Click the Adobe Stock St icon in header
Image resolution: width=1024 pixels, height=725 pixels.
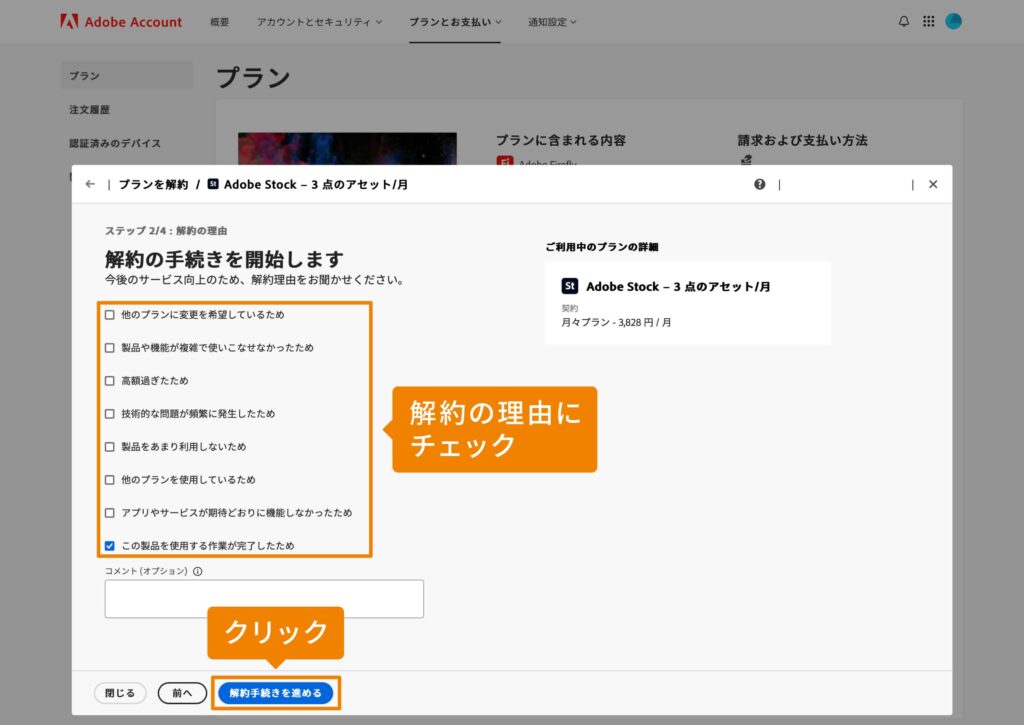point(213,184)
